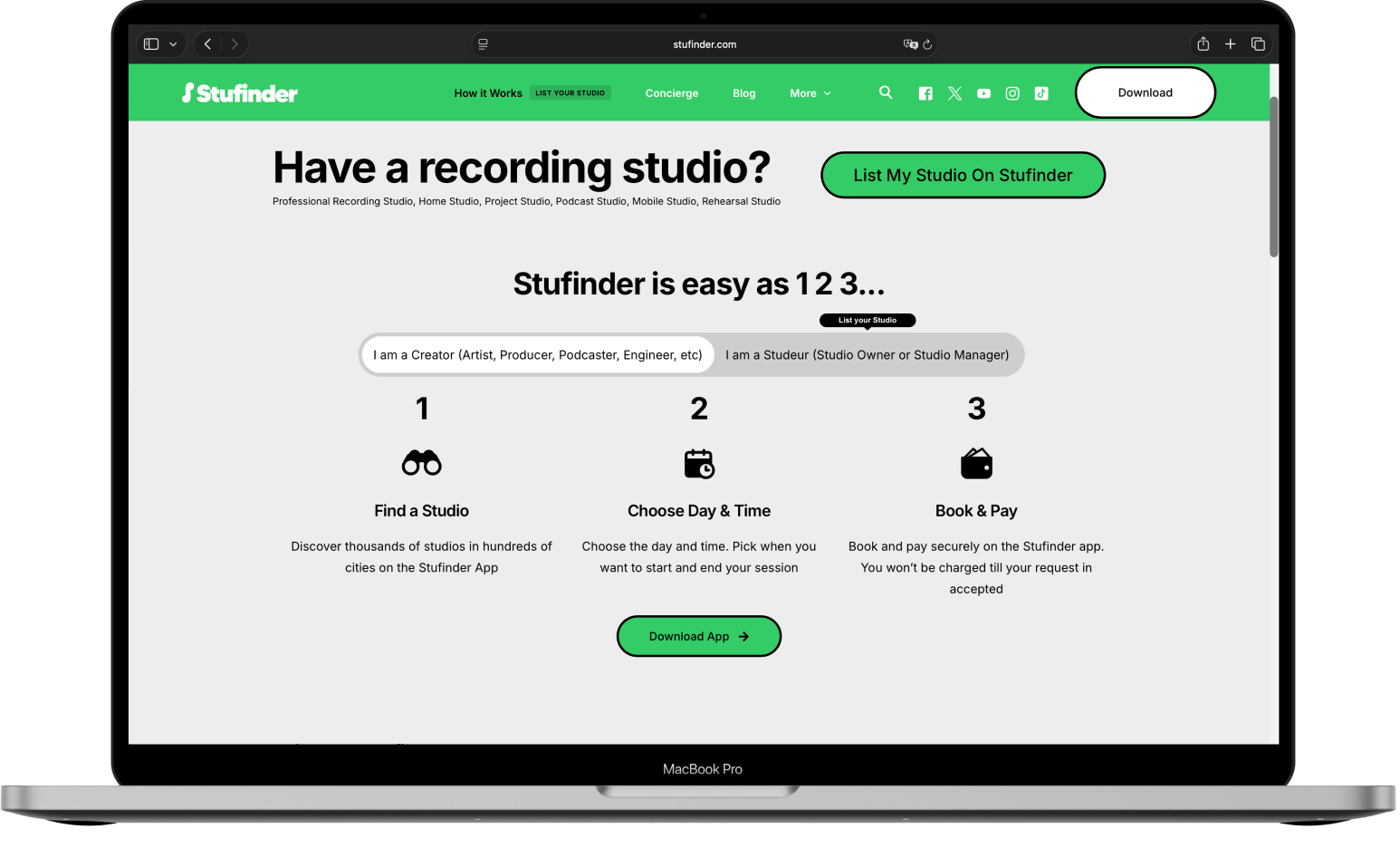Toggle the Safari sidebar button
Viewport: 1400px width, 848px height.
click(x=151, y=43)
